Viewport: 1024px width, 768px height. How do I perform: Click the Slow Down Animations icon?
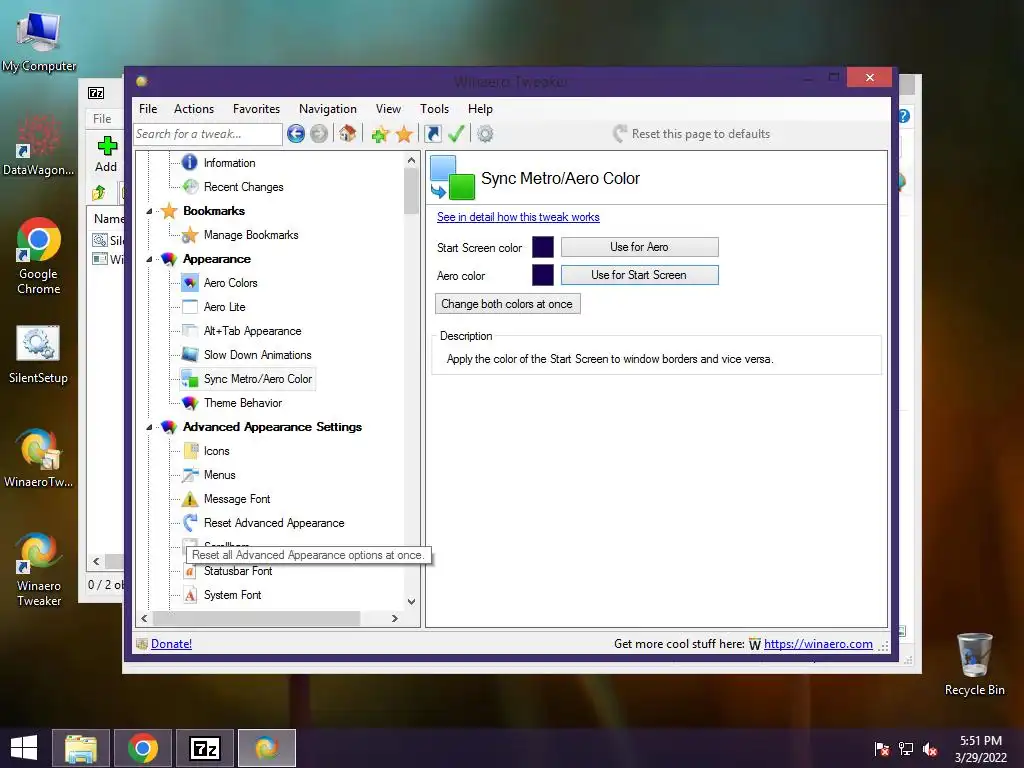pyautogui.click(x=189, y=355)
